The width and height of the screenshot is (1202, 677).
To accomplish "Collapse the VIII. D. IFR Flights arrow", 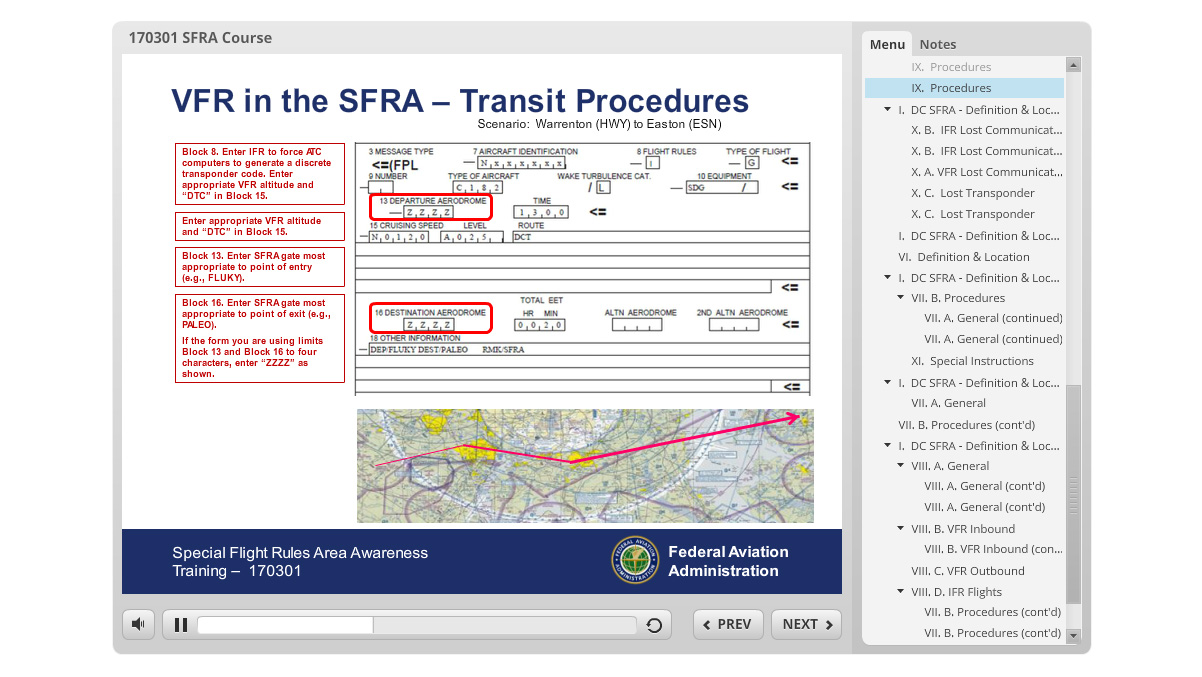I will (901, 592).
